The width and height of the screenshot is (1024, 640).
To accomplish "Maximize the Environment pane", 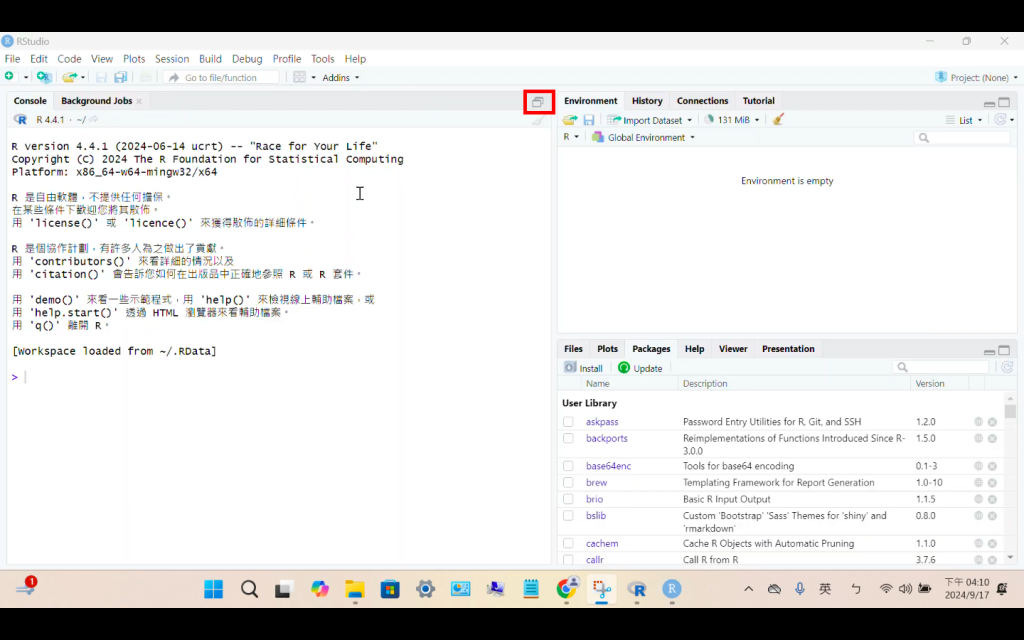I will pyautogui.click(x=1004, y=102).
